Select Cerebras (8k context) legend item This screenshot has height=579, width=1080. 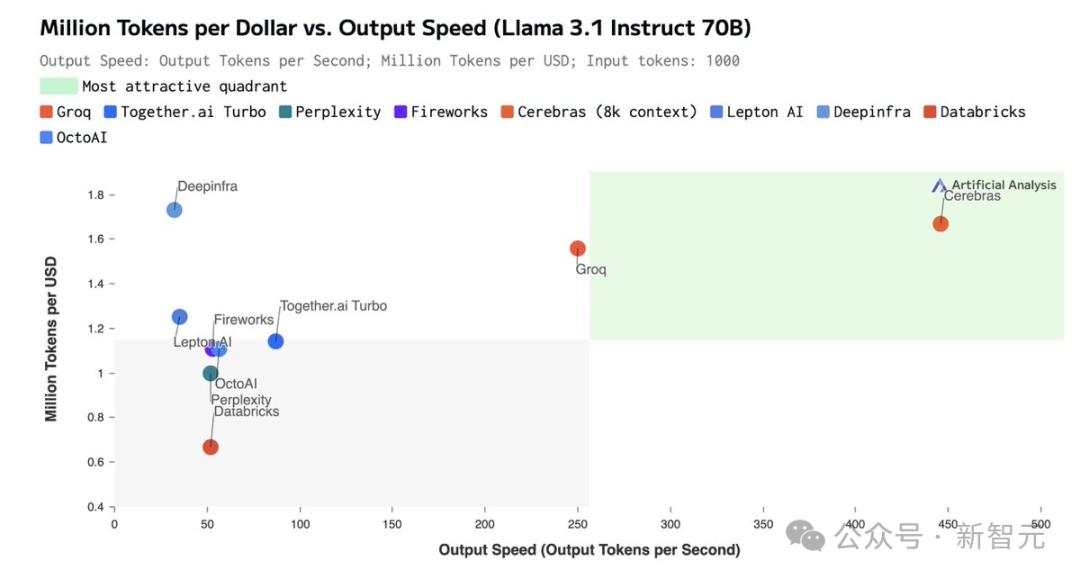point(599,112)
